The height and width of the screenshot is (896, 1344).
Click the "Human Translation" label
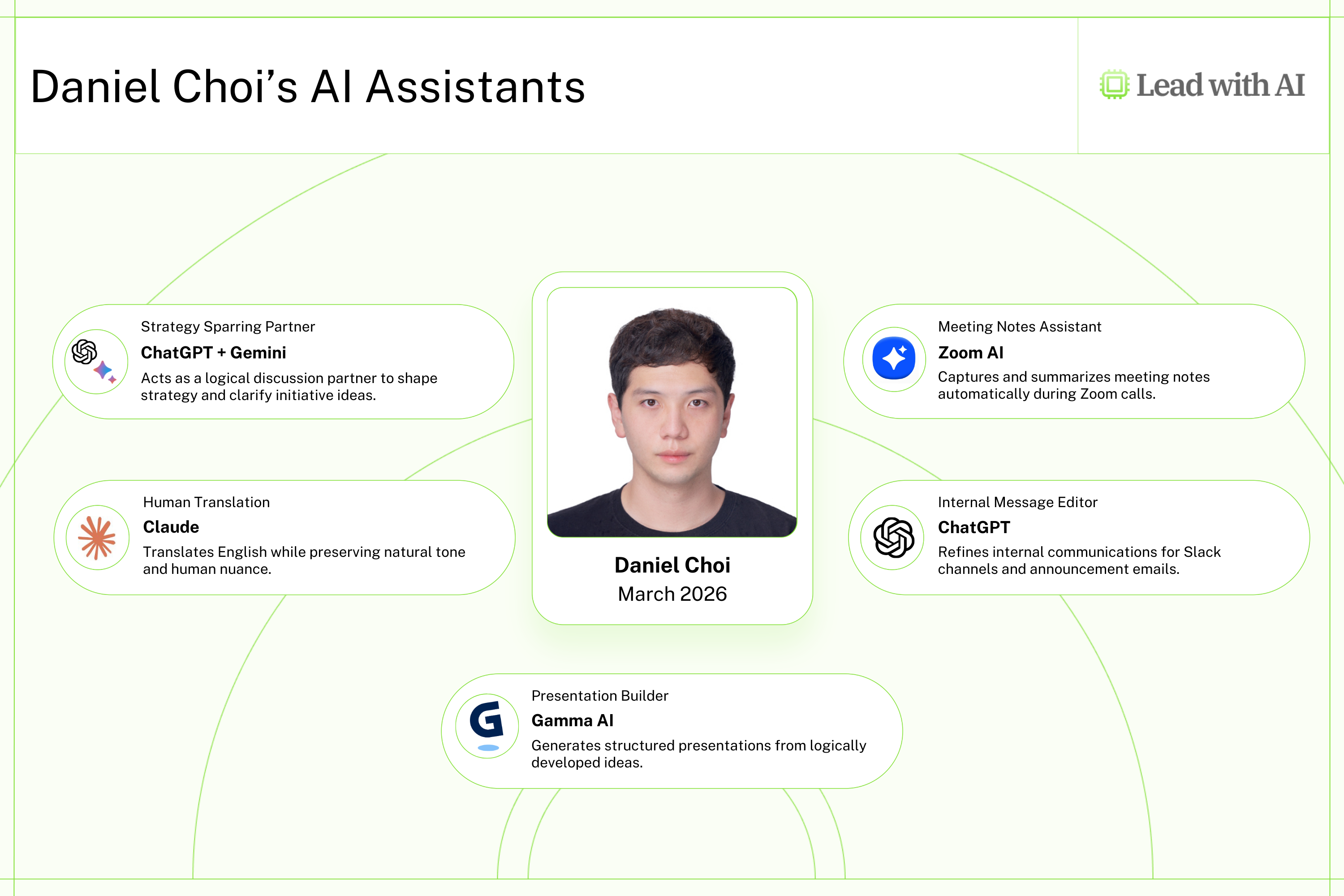tap(206, 502)
